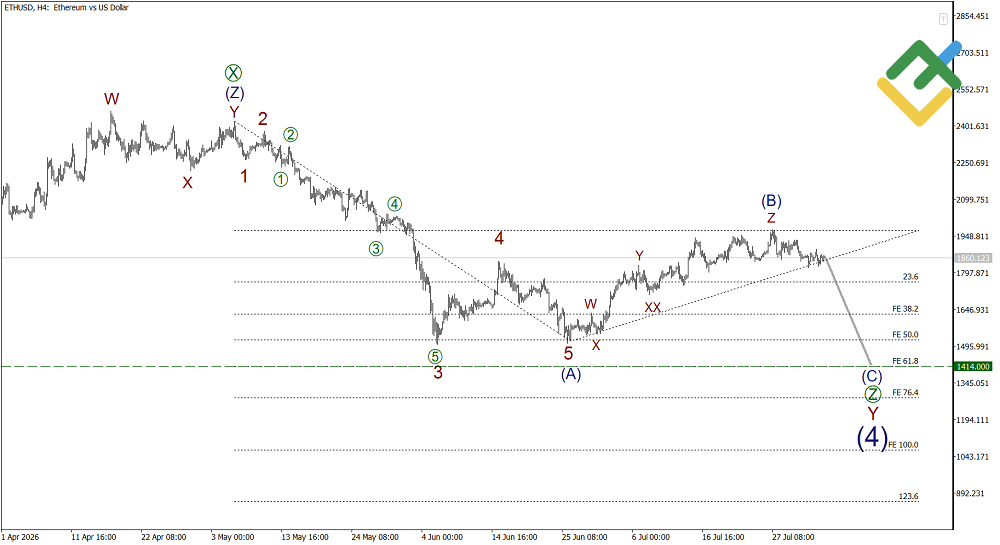The width and height of the screenshot is (1000, 545).
Task: Click the circled green 2 wave label
Action: pyautogui.click(x=290, y=134)
